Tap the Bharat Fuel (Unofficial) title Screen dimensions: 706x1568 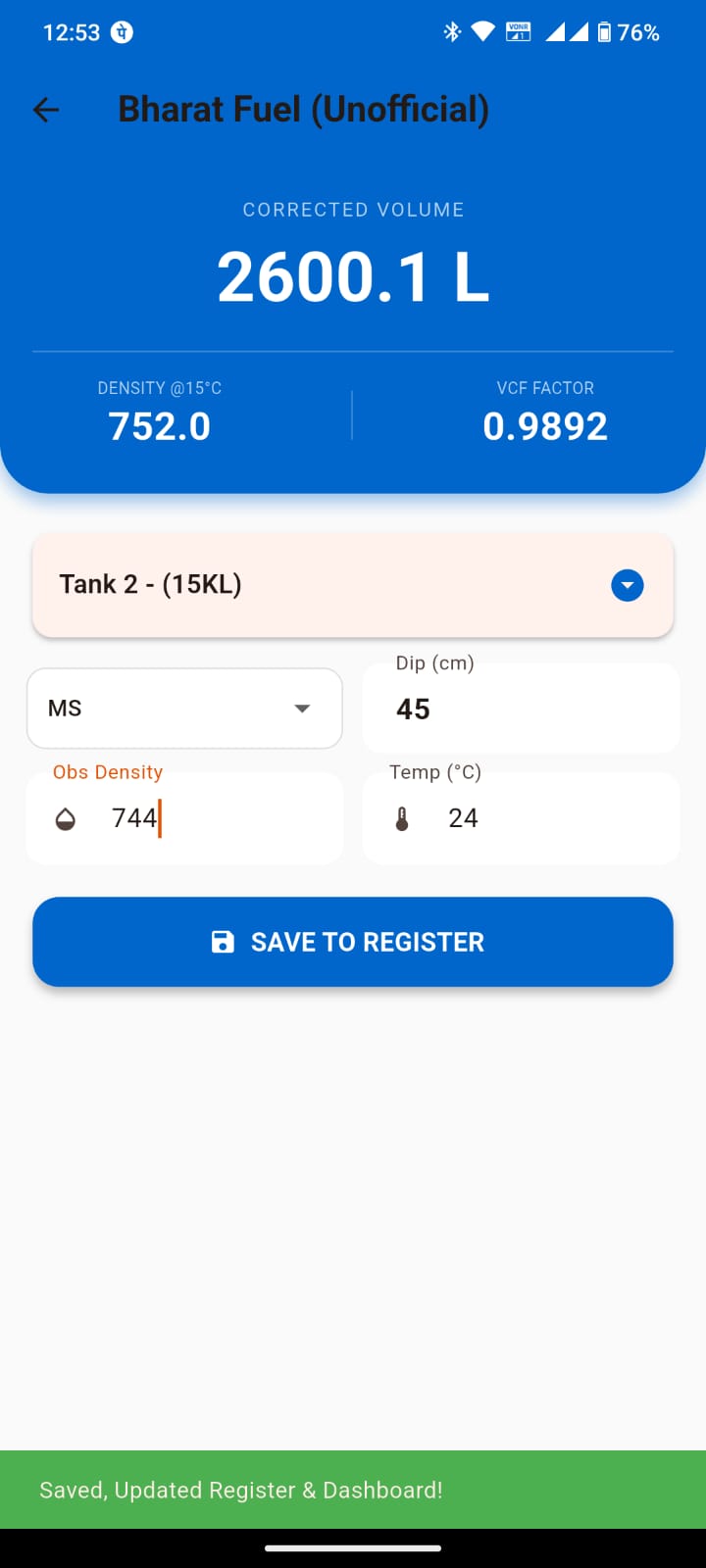click(x=303, y=110)
